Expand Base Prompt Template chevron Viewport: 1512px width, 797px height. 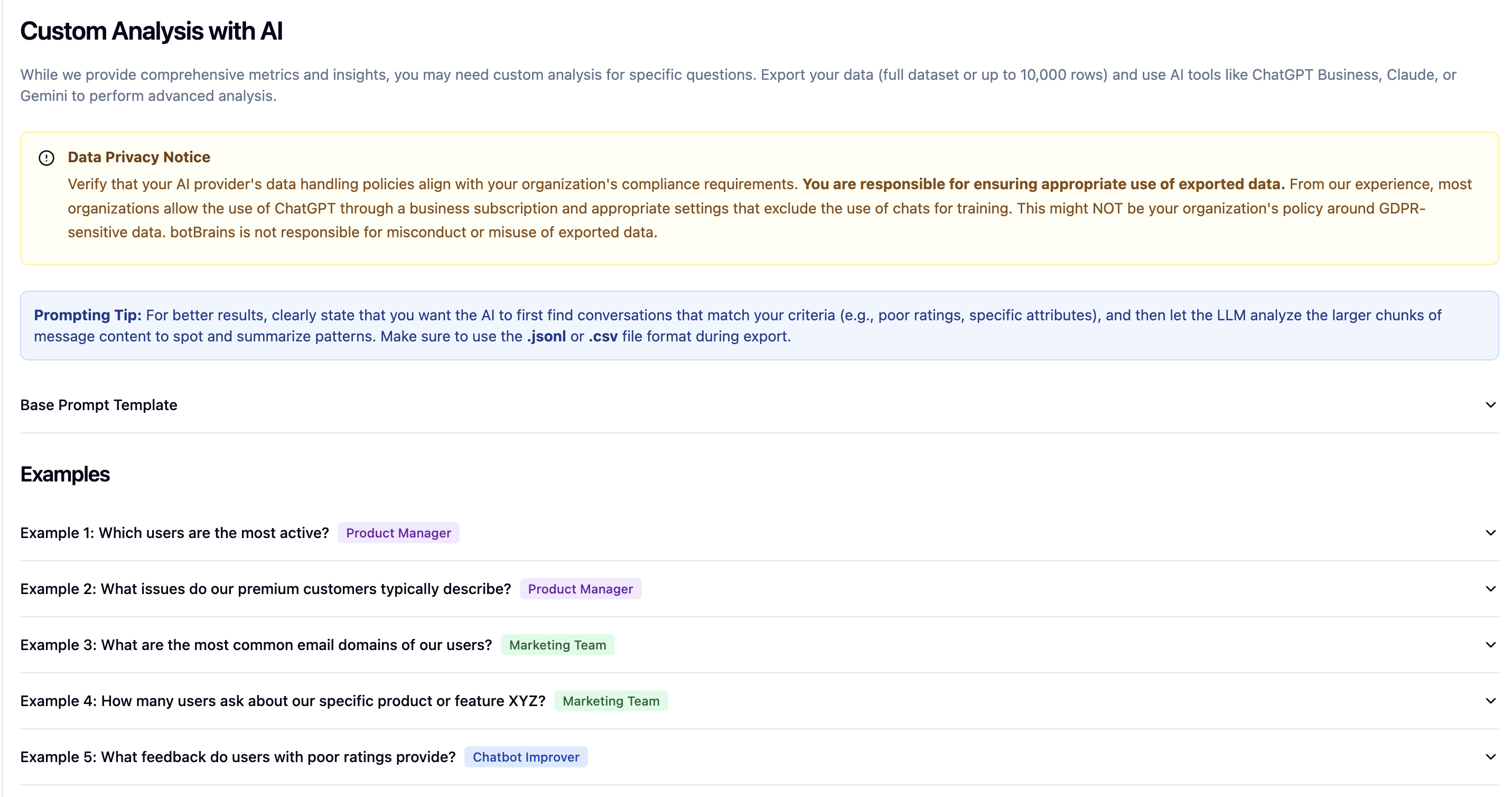coord(1490,405)
